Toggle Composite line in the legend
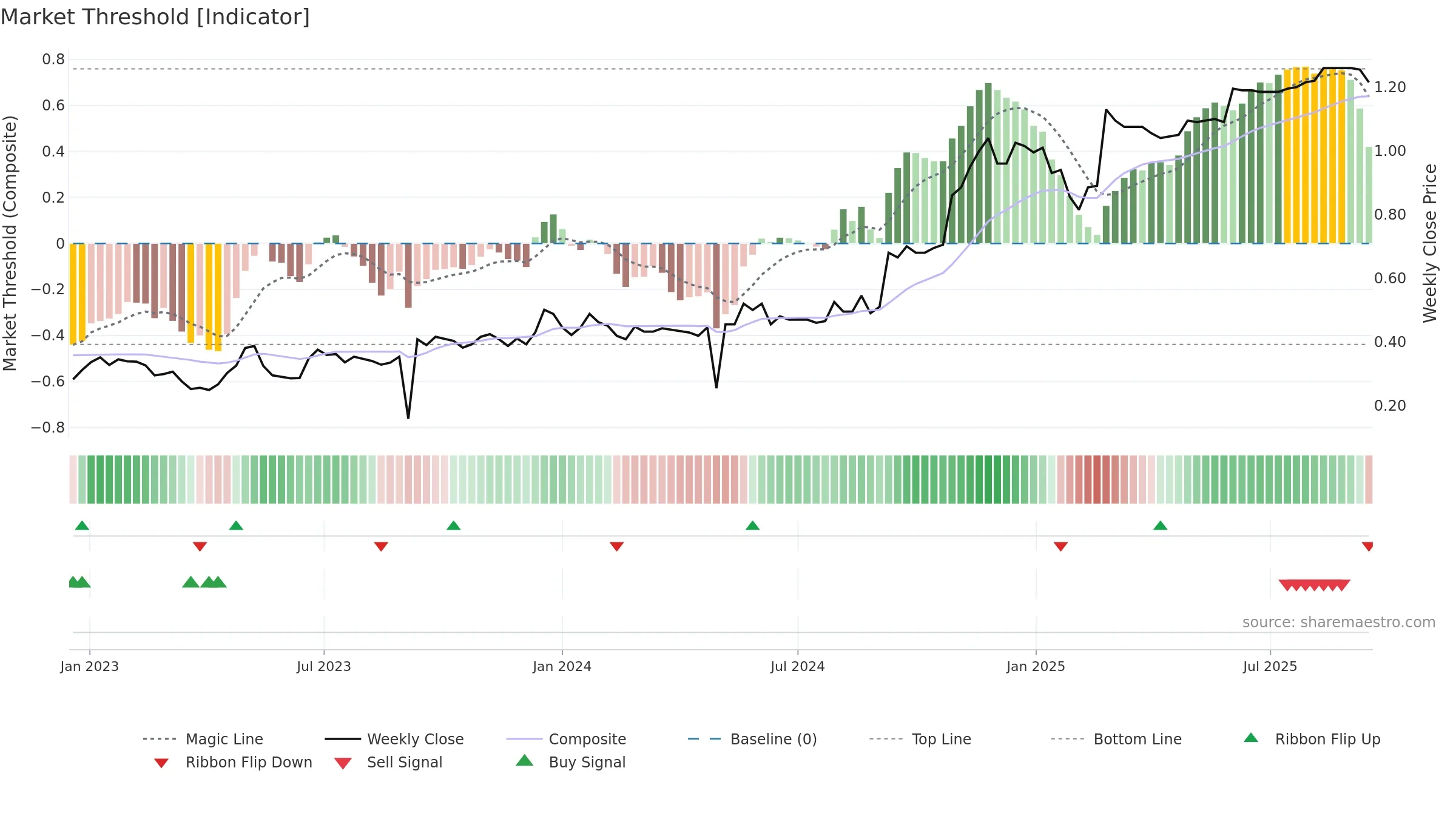Screen dimensions: 1456x819 coord(566,739)
